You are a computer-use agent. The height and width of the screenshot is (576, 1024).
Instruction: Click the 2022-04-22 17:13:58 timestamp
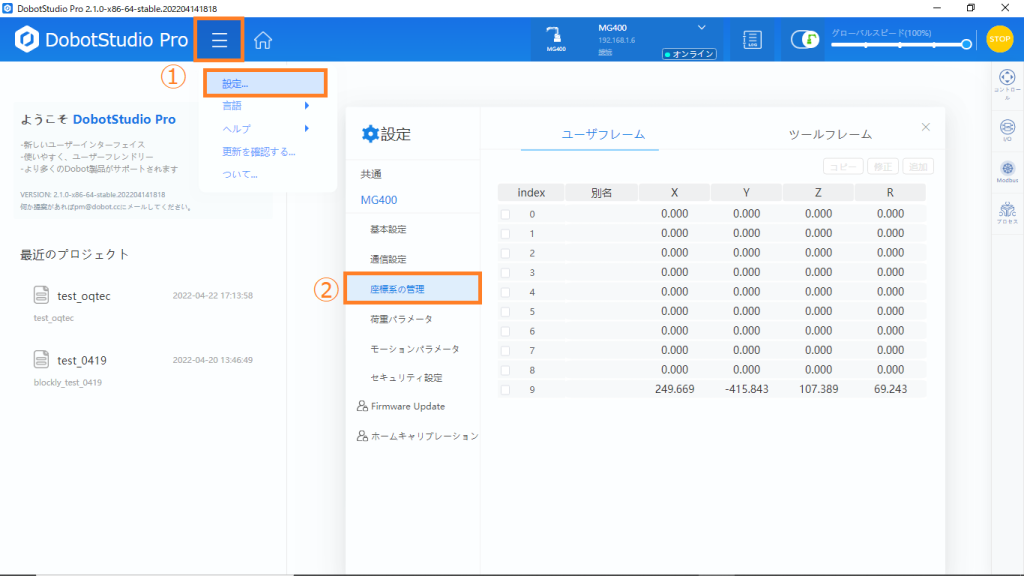click(x=212, y=296)
